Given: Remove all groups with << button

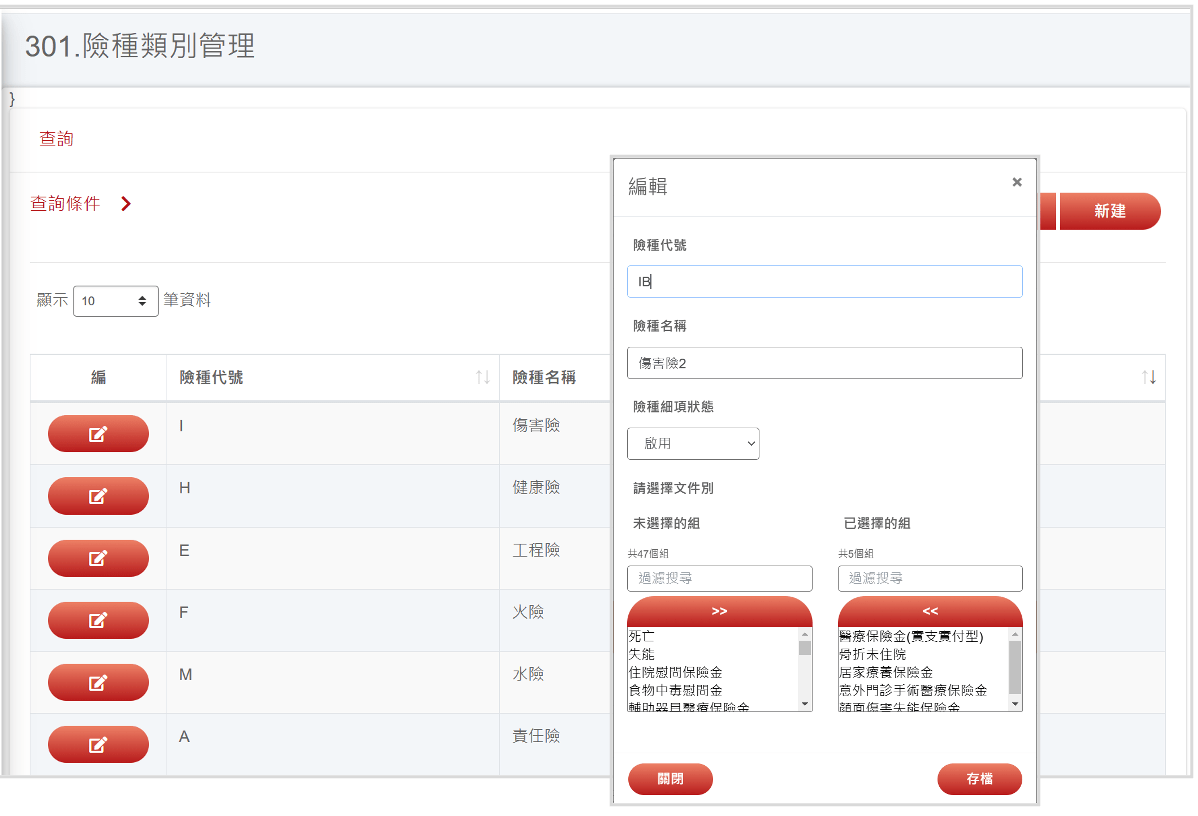Looking at the screenshot, I should pyautogui.click(x=929, y=611).
